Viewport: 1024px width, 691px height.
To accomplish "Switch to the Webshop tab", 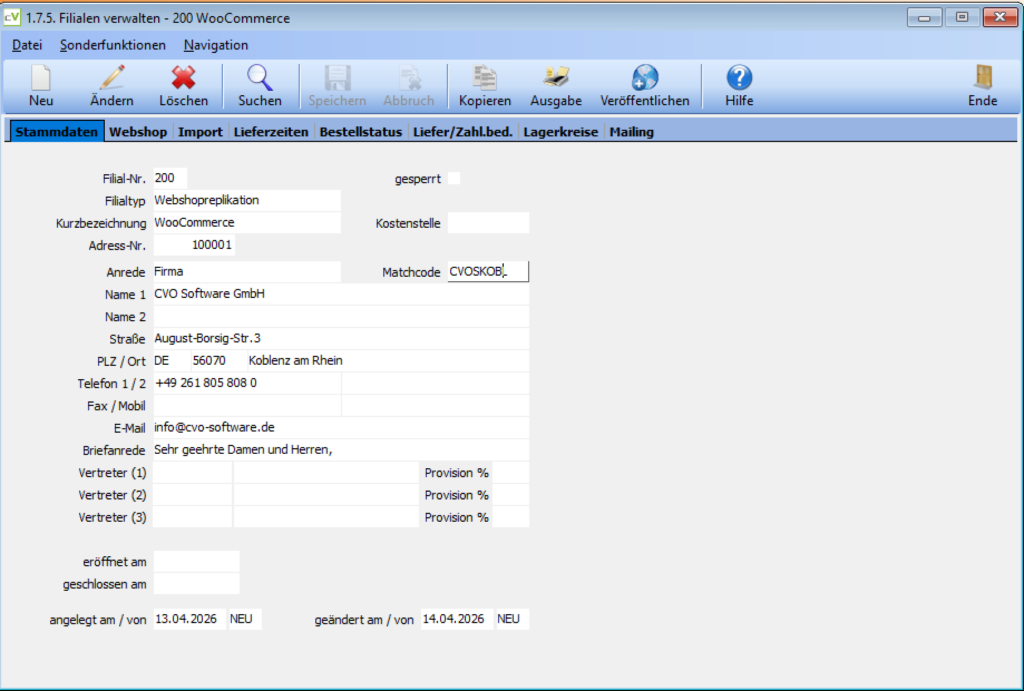I will click(138, 131).
